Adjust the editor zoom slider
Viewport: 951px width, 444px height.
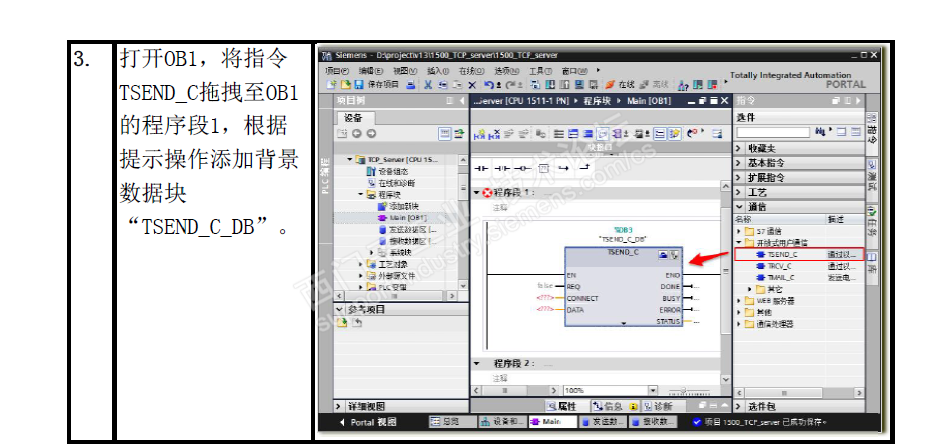pos(686,391)
